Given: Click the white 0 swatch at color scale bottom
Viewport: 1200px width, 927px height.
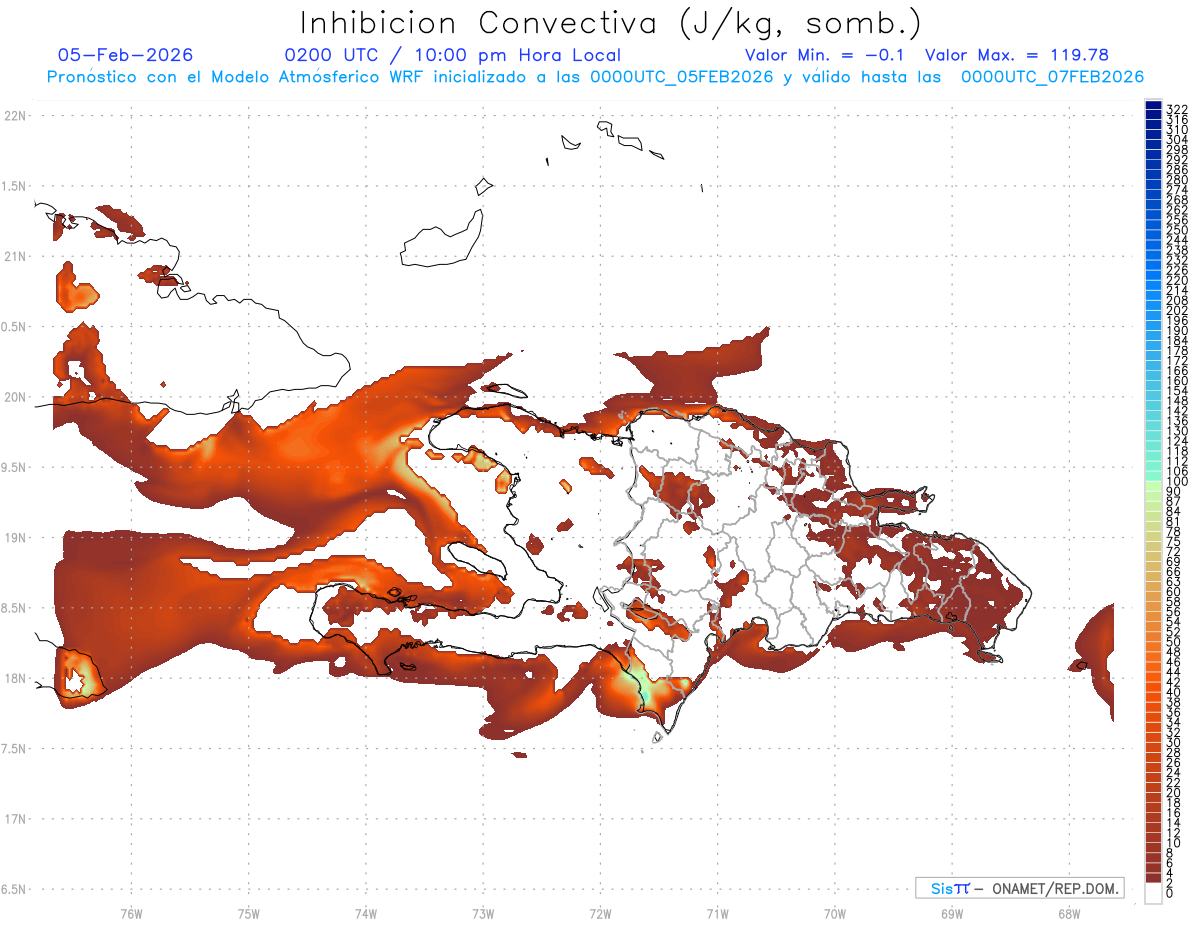Looking at the screenshot, I should tap(1153, 895).
